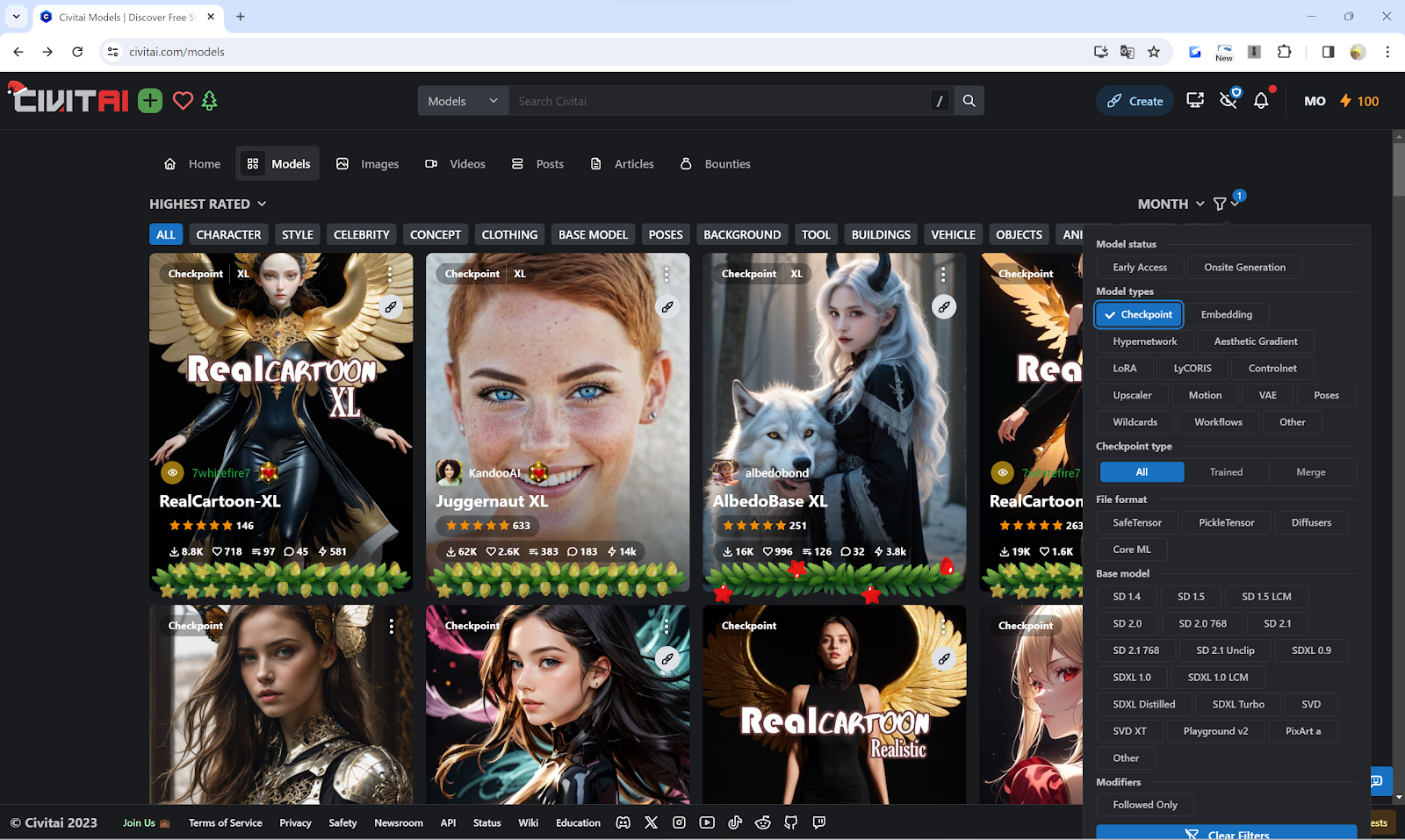This screenshot has height=840, width=1405.
Task: Switch to the Posts tab
Action: (537, 164)
